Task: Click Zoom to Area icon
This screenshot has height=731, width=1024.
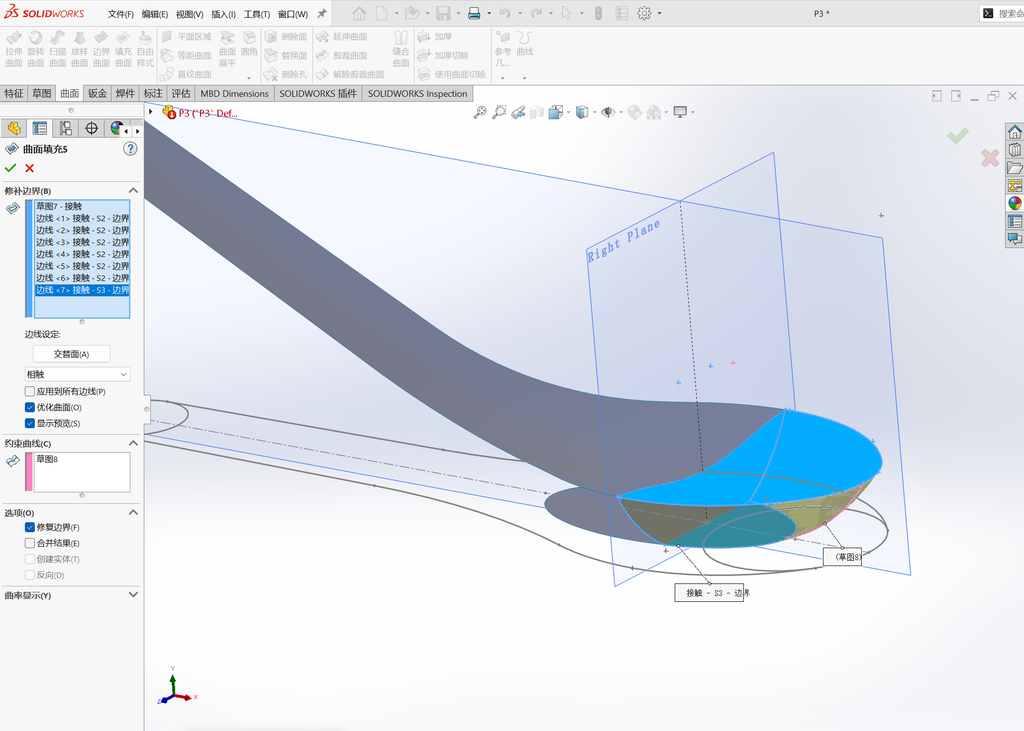Action: pos(499,112)
